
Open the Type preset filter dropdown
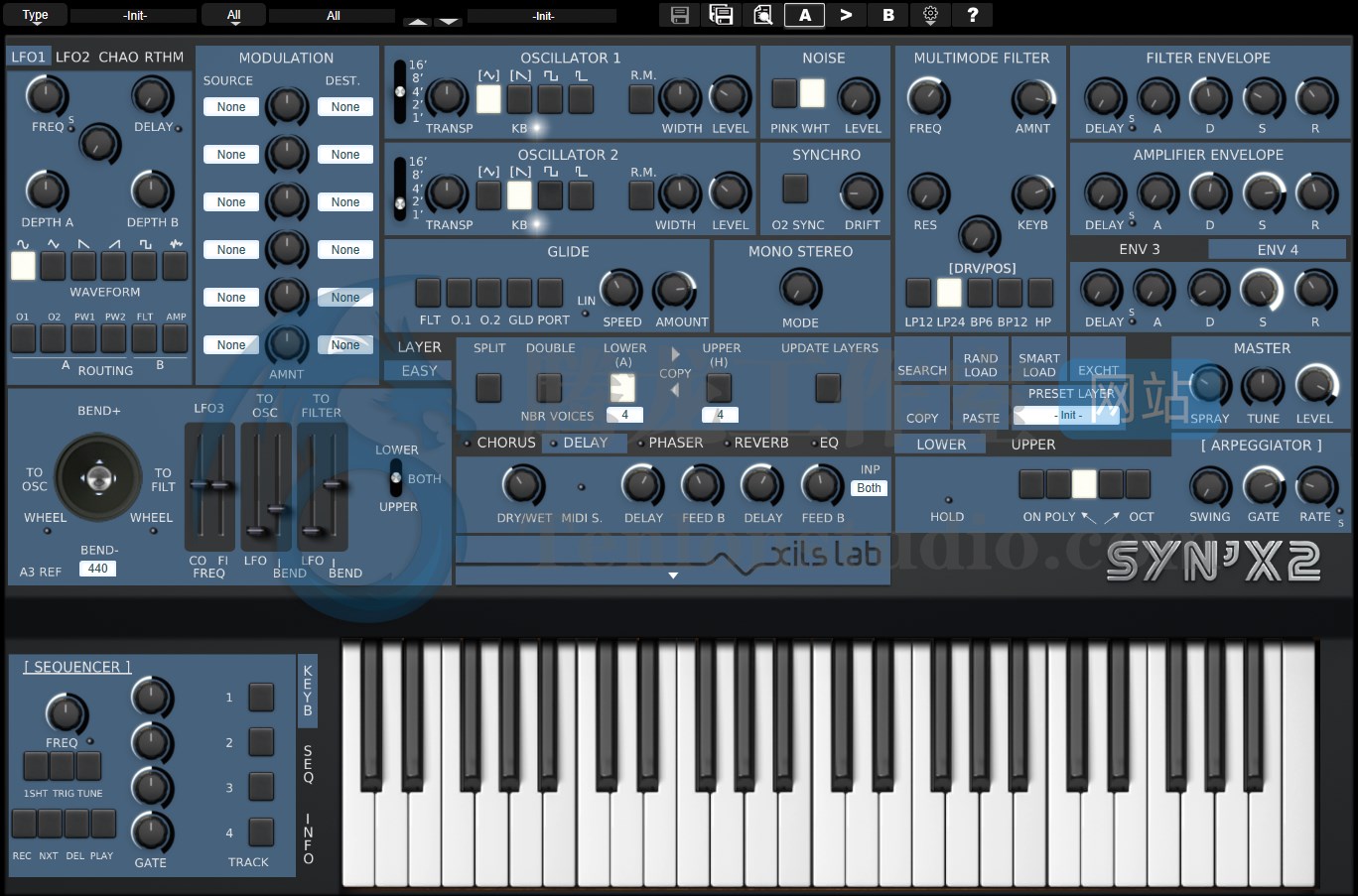pos(35,15)
